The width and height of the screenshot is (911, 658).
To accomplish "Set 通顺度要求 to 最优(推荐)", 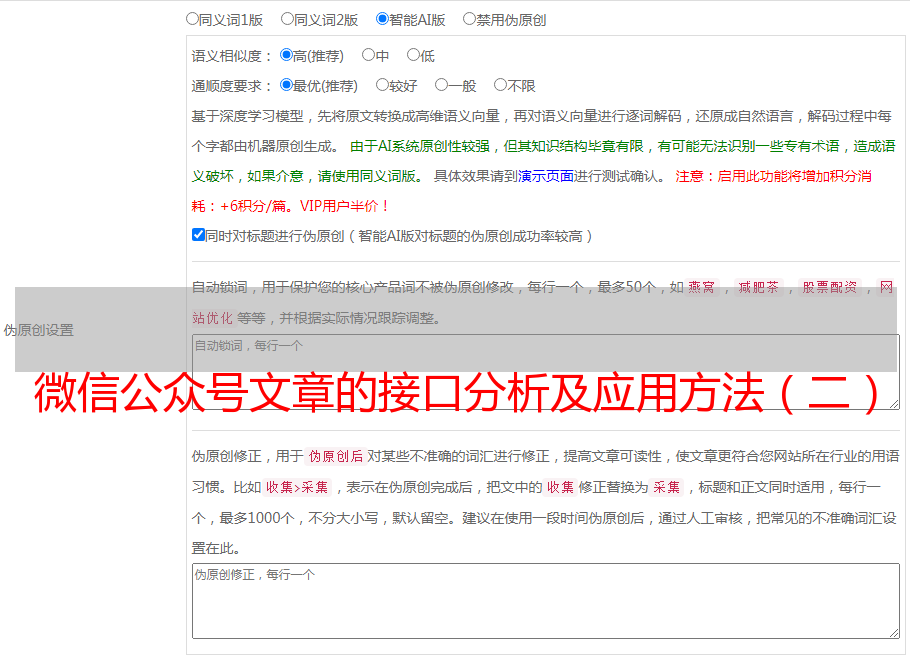I will tap(286, 85).
